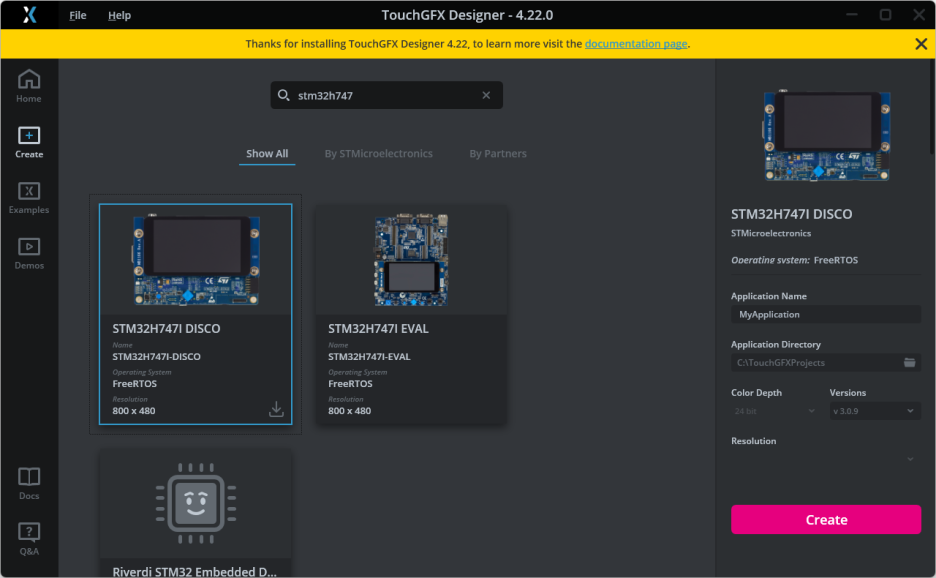Expand the Versions v3.0.9 dropdown
Viewport: 936px width, 578px height.
(875, 411)
